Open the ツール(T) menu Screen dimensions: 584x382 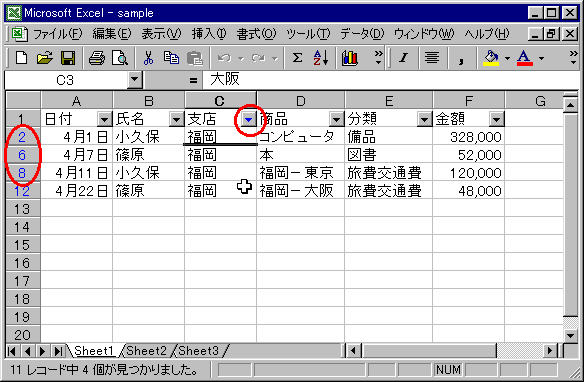tap(308, 34)
